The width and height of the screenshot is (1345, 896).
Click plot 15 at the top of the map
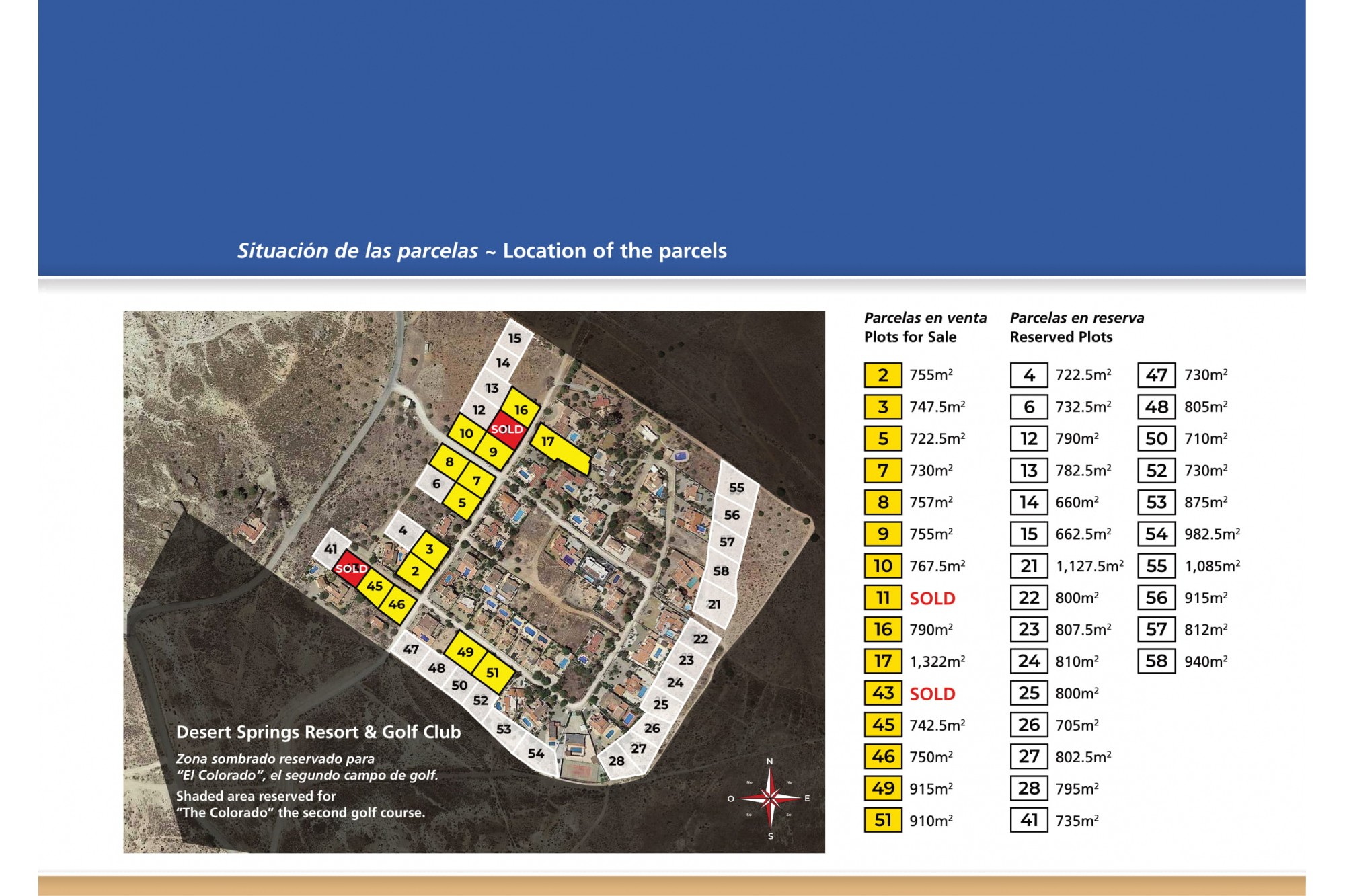click(x=514, y=338)
